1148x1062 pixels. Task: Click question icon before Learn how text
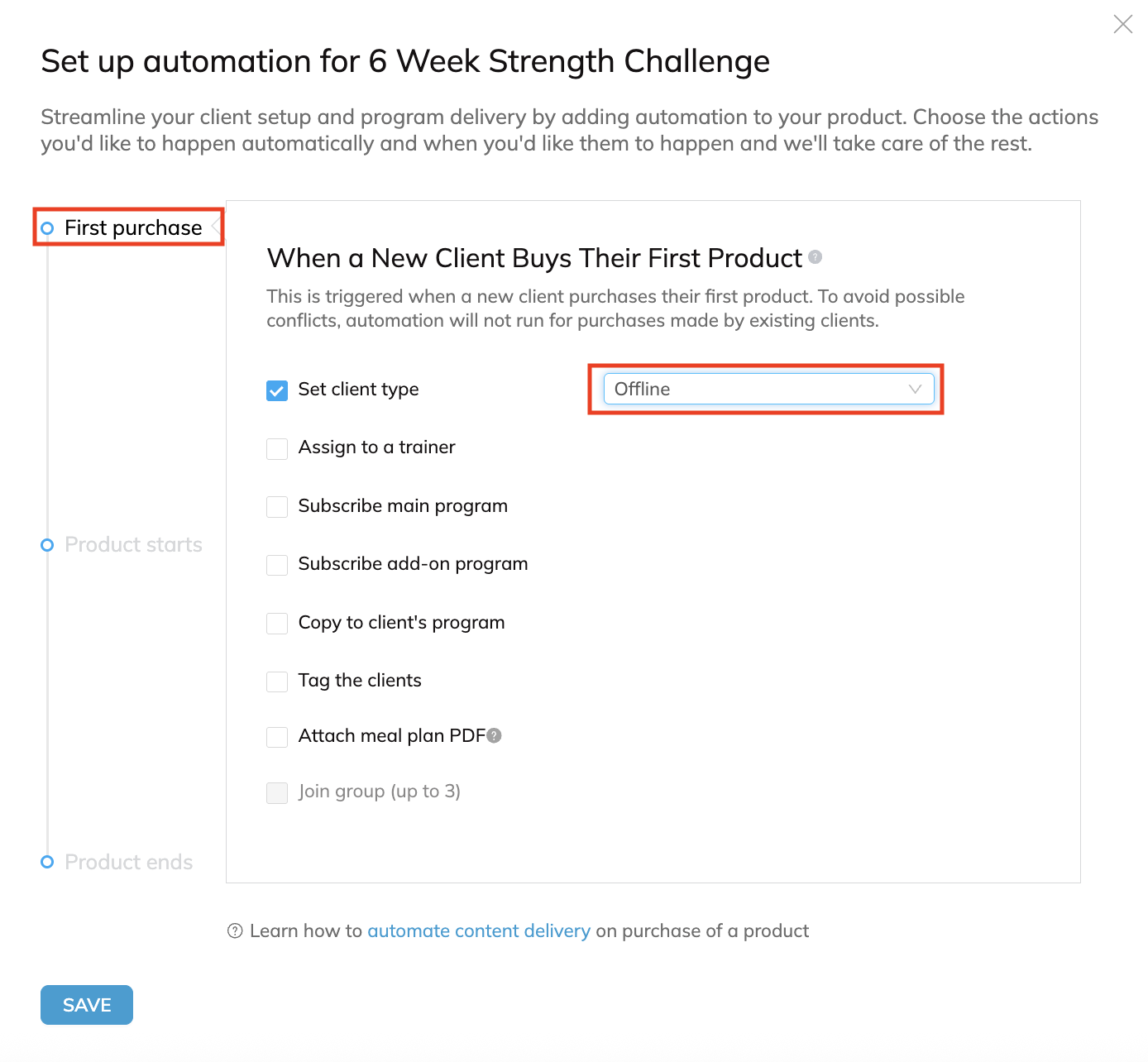tap(235, 931)
